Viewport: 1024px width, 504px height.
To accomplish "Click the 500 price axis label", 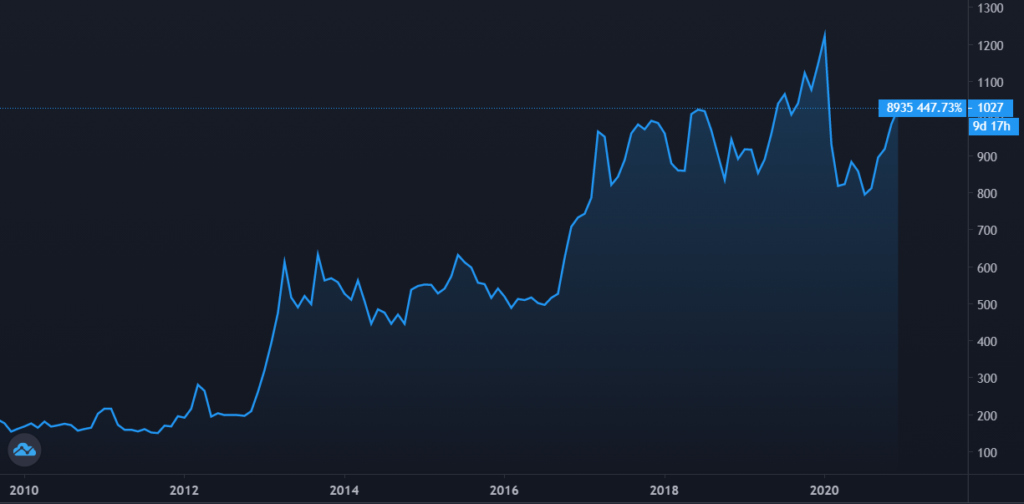I will [x=987, y=305].
